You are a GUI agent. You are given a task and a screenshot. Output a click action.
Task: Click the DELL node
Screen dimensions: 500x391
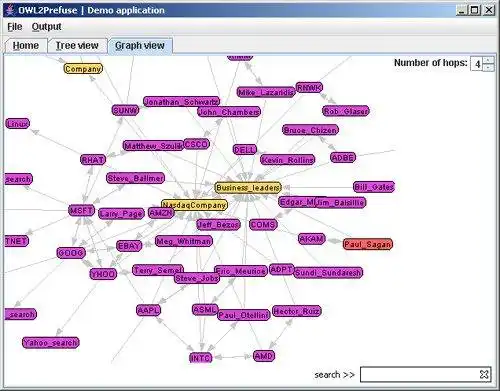click(x=245, y=150)
